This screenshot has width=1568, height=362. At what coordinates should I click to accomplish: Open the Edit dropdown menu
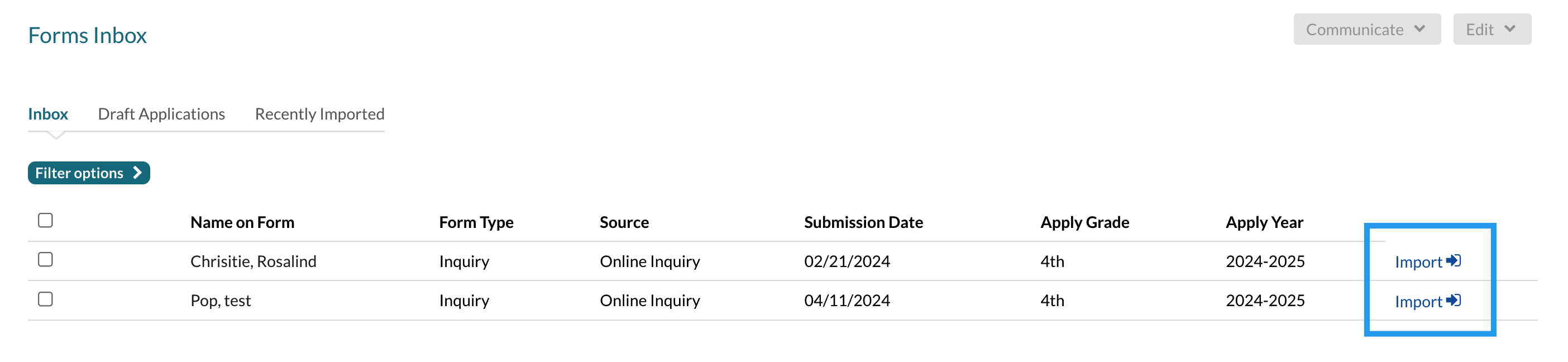[1491, 29]
